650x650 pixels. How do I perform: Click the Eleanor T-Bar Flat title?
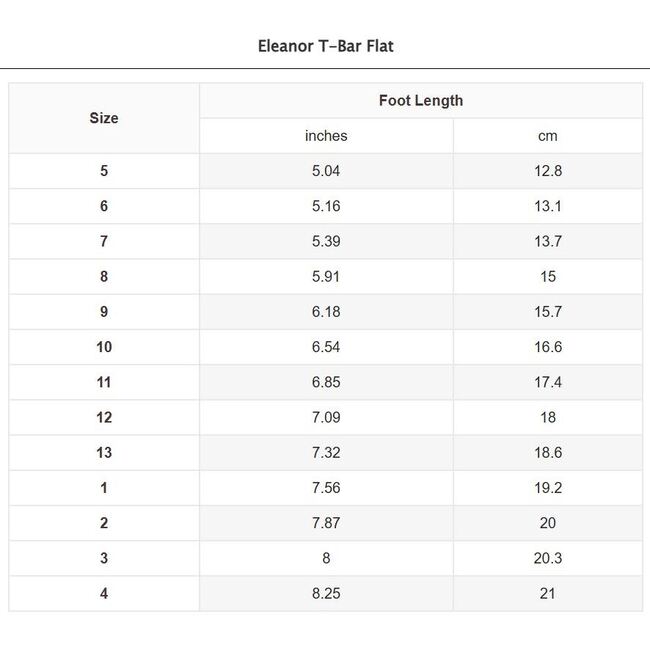tap(325, 46)
